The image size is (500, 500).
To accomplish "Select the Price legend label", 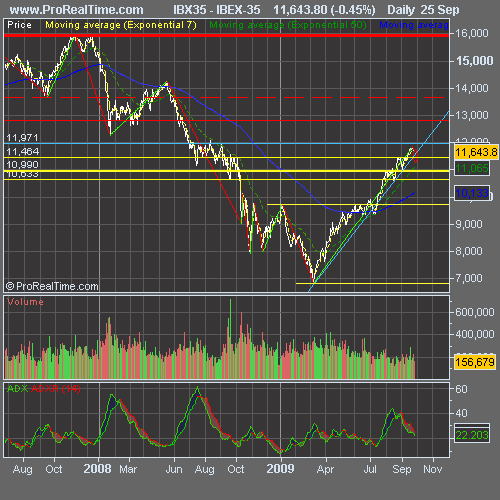I will tap(19, 25).
